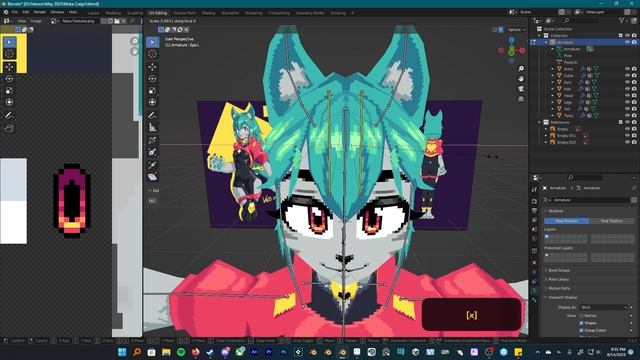The image size is (640, 360).
Task: Open the Display As dropdown
Action: 603,307
